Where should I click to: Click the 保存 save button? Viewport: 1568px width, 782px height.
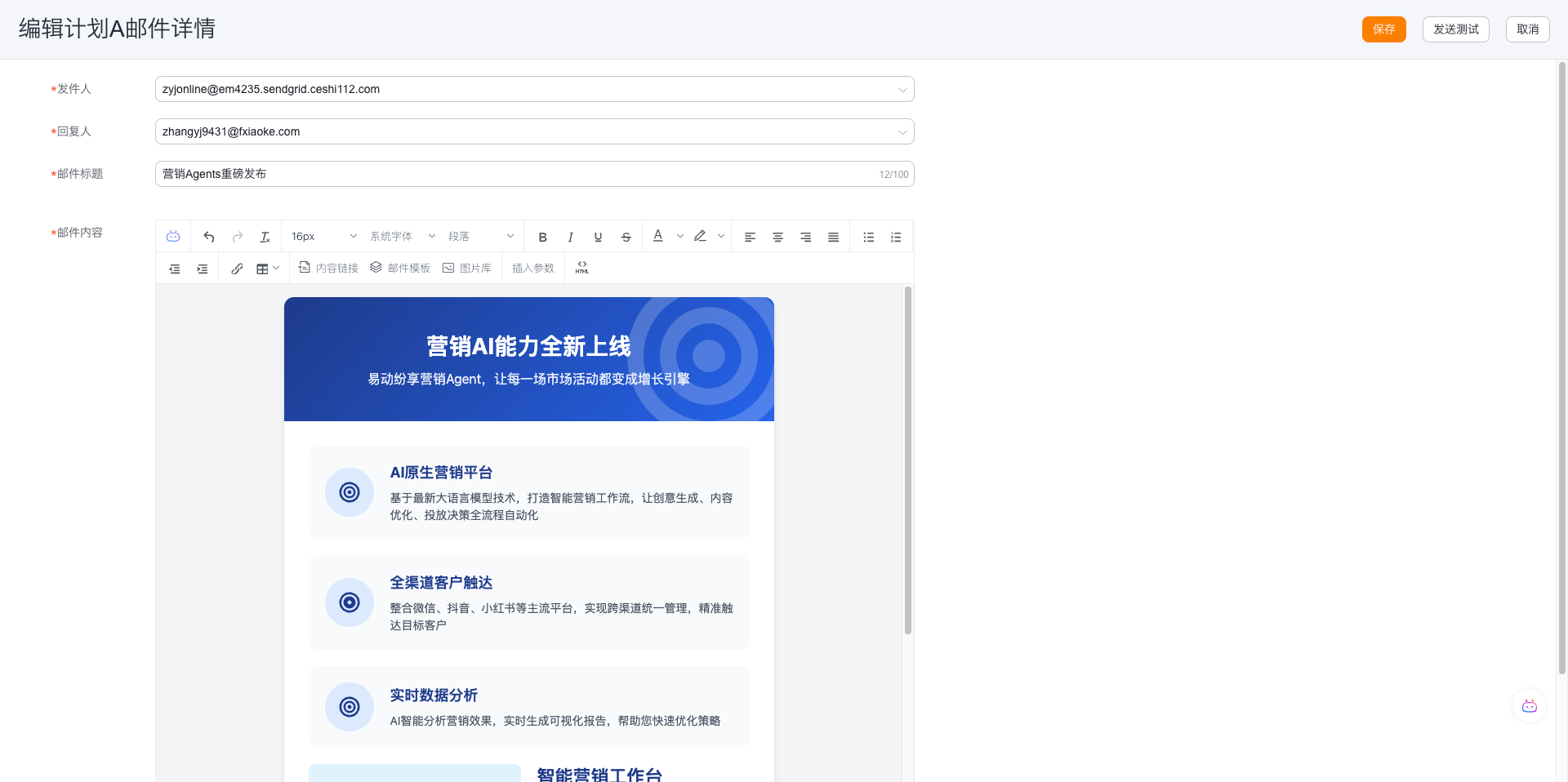click(x=1383, y=29)
